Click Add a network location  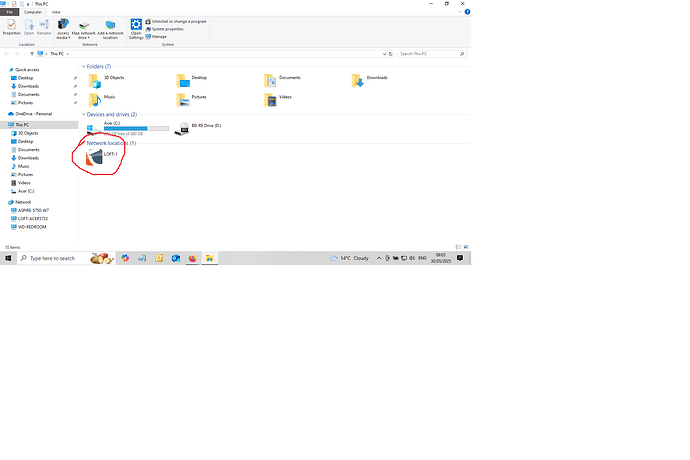[110, 29]
